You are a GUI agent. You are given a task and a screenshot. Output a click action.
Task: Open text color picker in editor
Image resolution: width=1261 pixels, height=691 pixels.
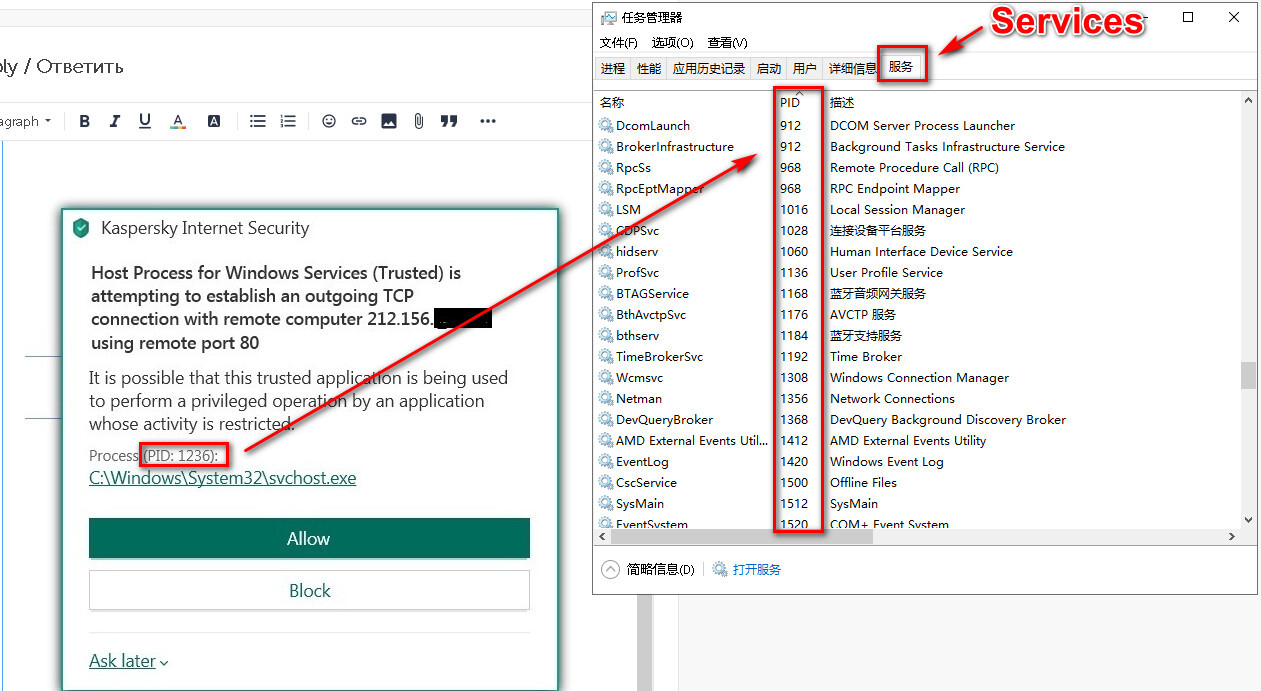pyautogui.click(x=178, y=121)
